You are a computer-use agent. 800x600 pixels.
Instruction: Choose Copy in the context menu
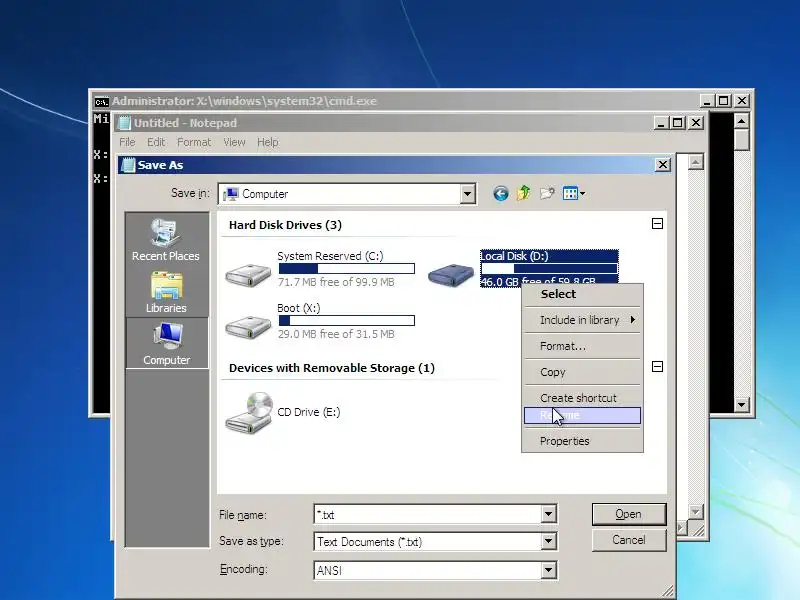tap(582, 372)
